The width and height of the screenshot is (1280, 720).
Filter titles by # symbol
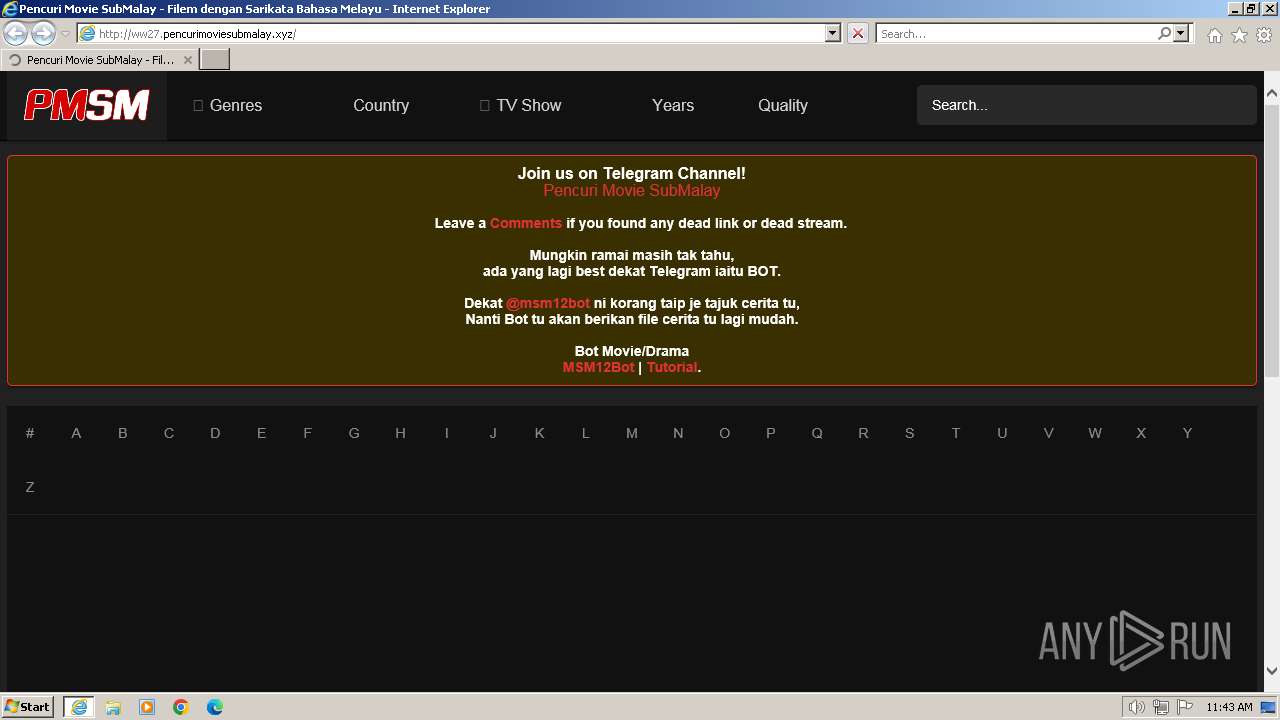(30, 433)
